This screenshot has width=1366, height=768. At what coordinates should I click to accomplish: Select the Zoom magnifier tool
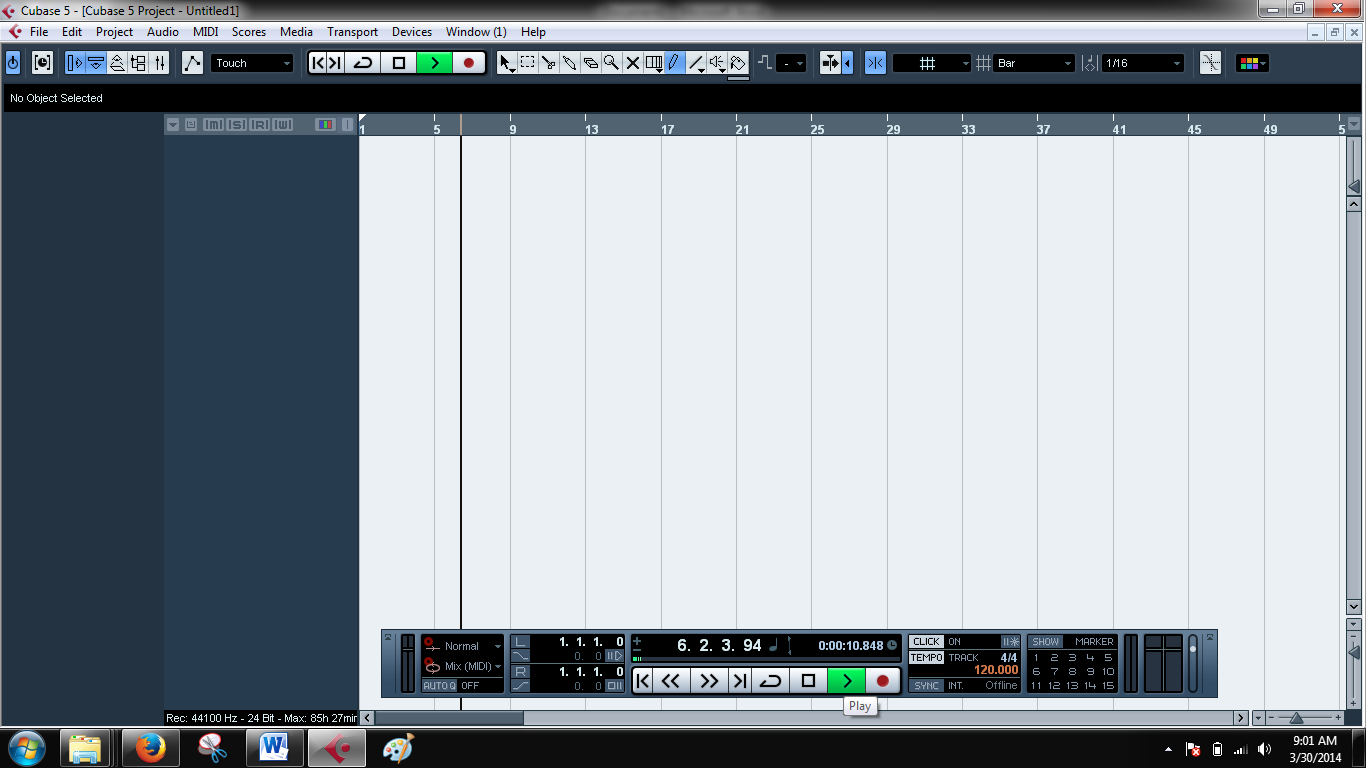[x=610, y=62]
